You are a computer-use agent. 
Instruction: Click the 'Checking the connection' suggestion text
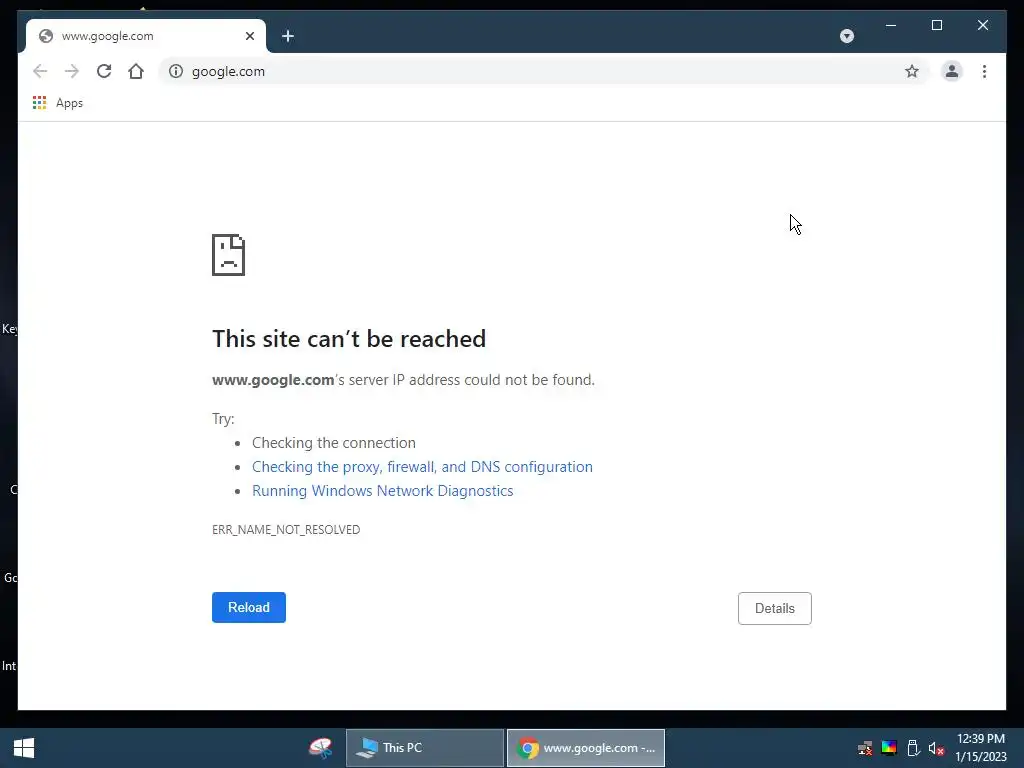point(334,443)
